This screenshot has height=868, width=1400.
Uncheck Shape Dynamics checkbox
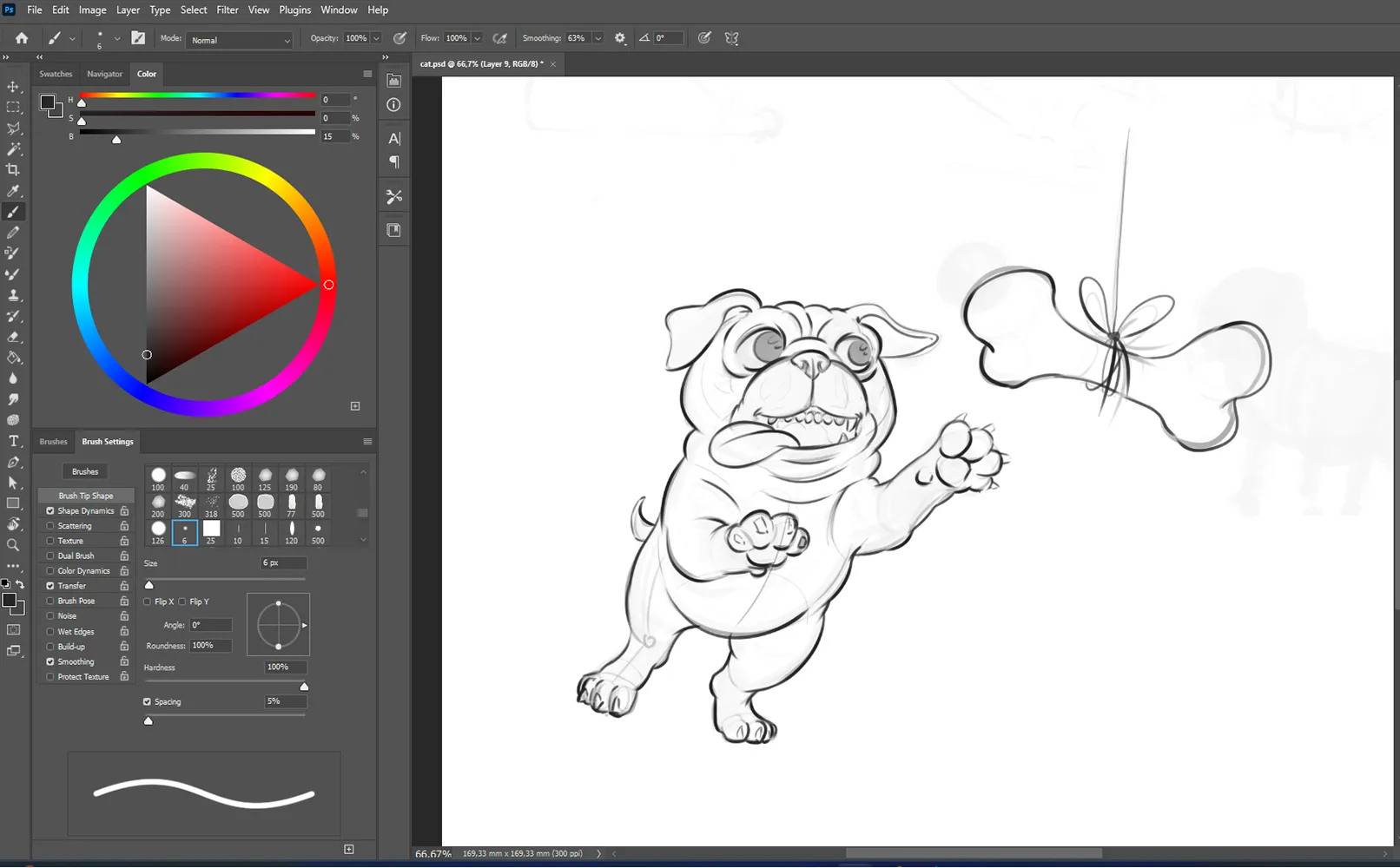point(50,511)
